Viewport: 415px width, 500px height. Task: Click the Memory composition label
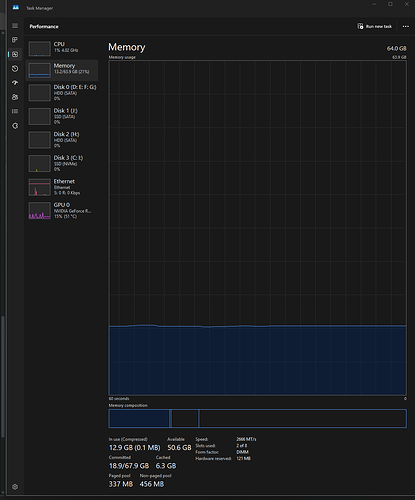pos(128,405)
